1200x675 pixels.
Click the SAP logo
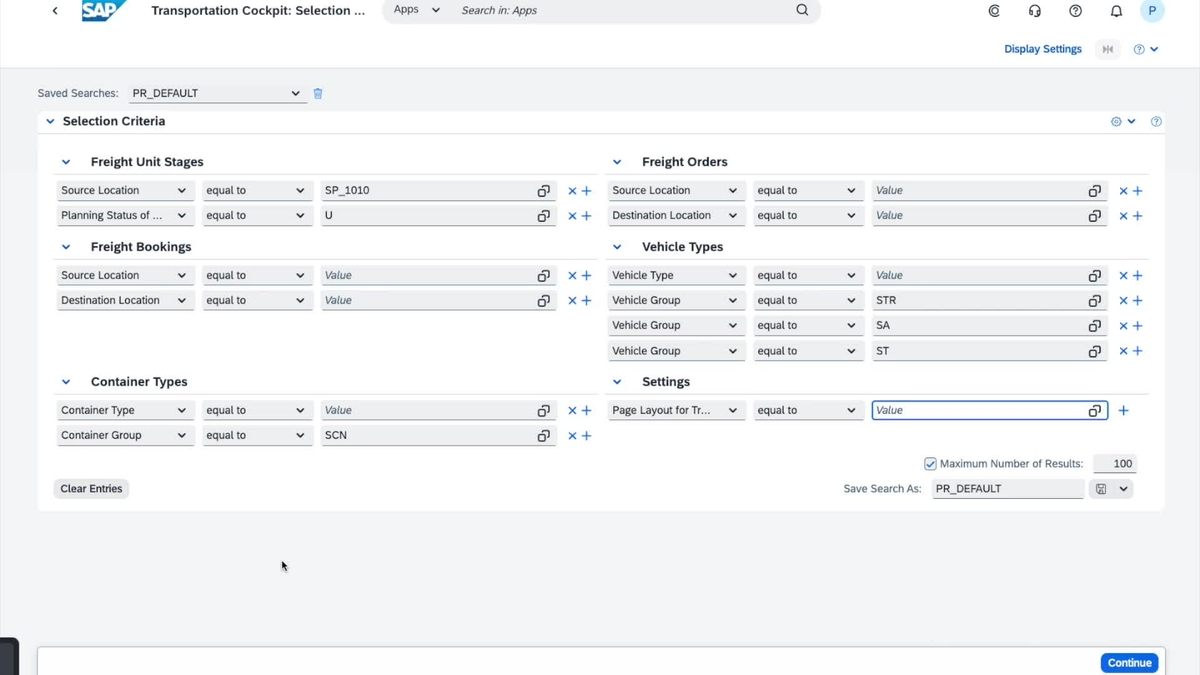(103, 11)
